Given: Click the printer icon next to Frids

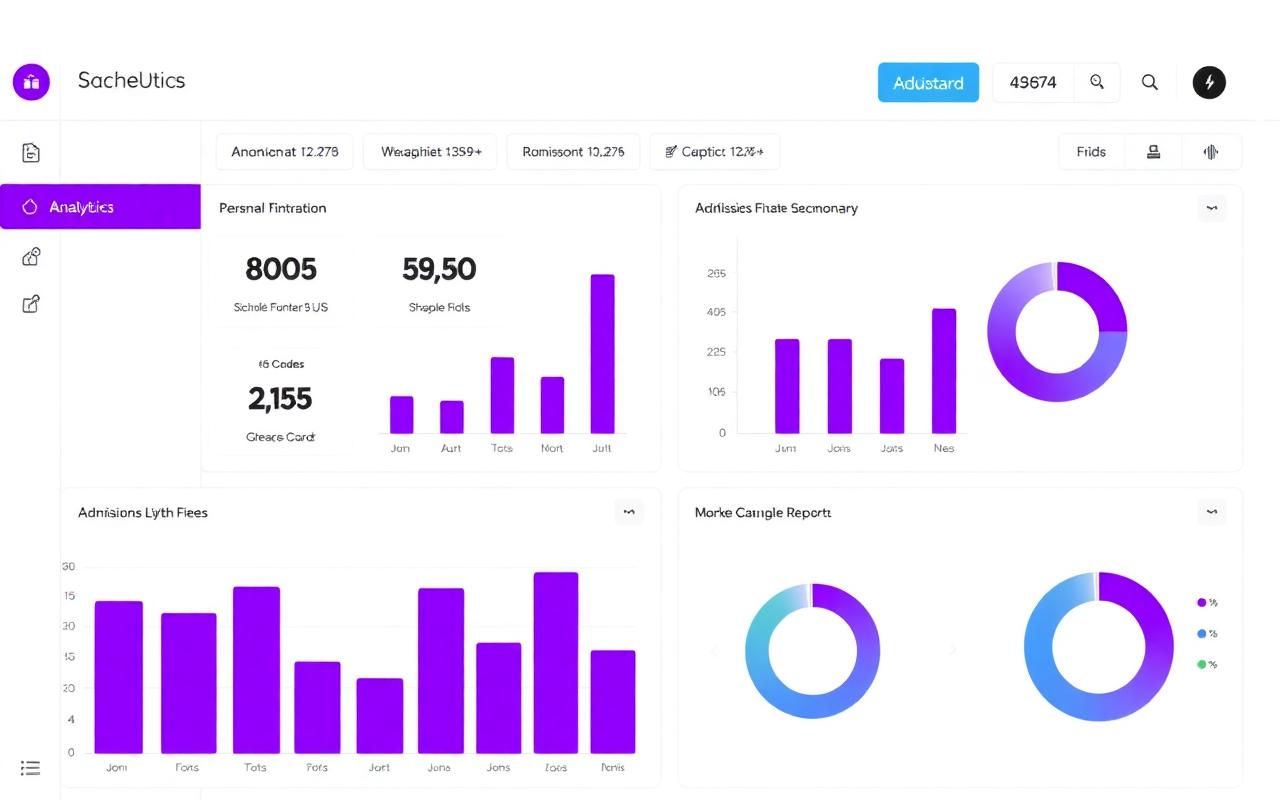Looking at the screenshot, I should pyautogui.click(x=1153, y=152).
